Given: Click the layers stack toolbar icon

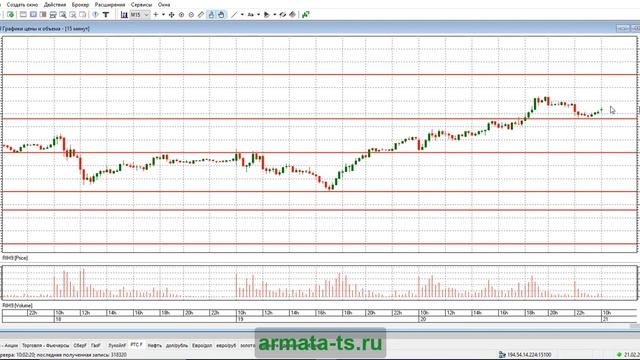Looking at the screenshot, I should click(292, 15).
